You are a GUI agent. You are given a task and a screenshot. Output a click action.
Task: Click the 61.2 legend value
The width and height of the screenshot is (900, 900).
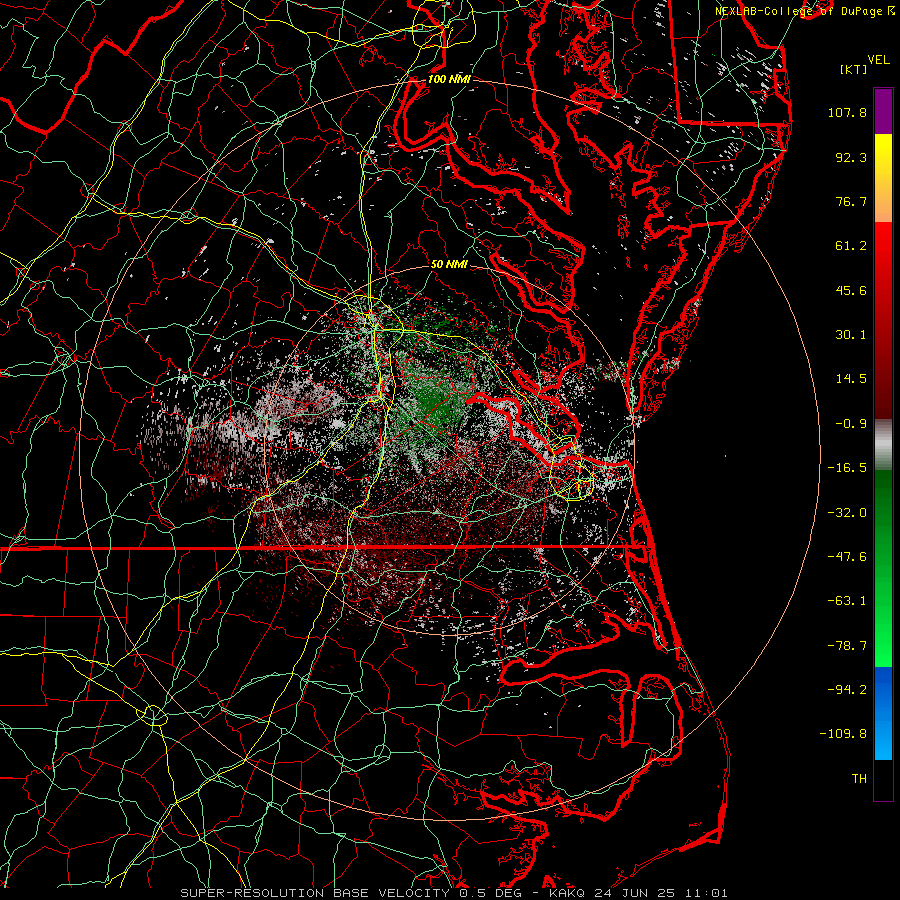851,246
